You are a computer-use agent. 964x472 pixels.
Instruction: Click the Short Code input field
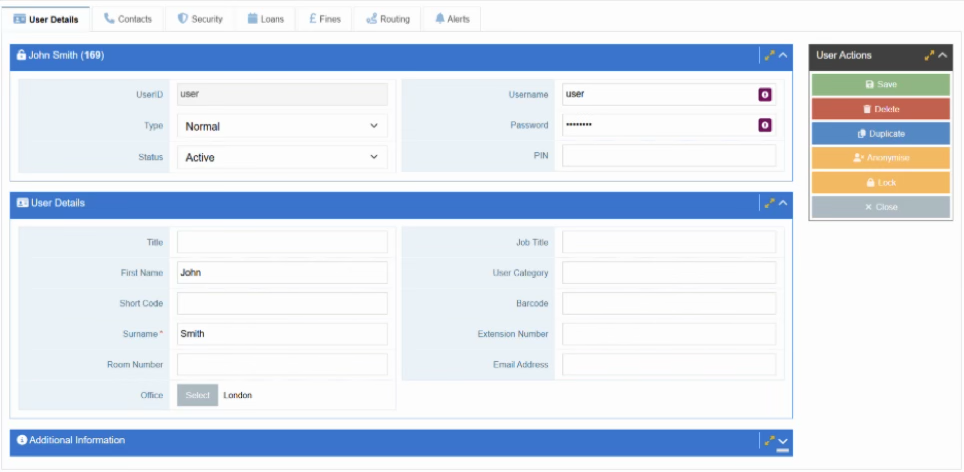click(x=282, y=304)
